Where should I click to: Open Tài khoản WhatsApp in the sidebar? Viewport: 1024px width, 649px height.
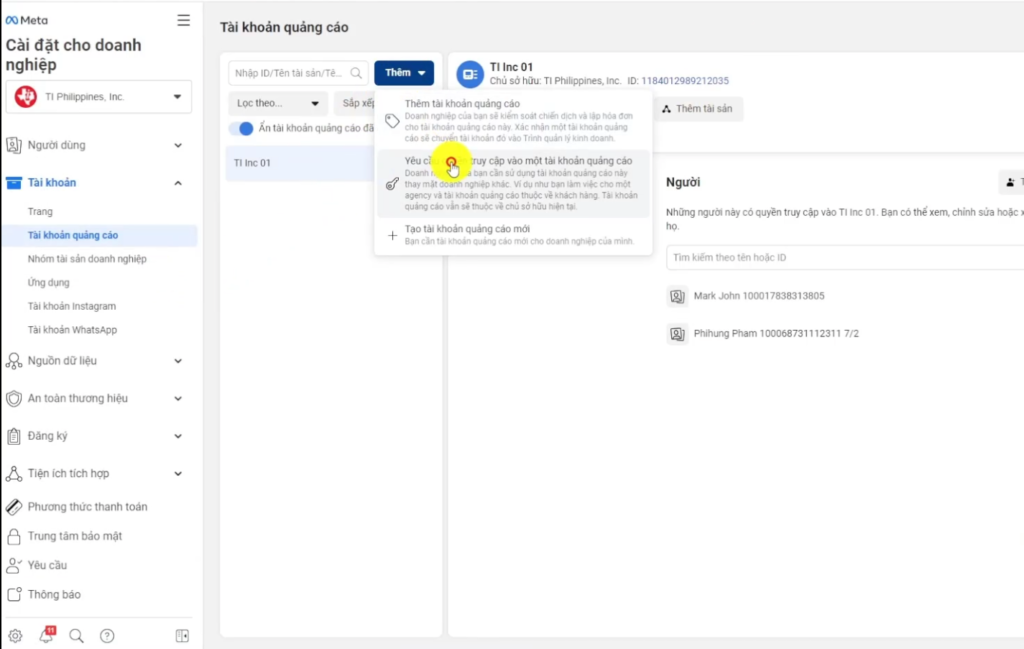click(x=72, y=330)
